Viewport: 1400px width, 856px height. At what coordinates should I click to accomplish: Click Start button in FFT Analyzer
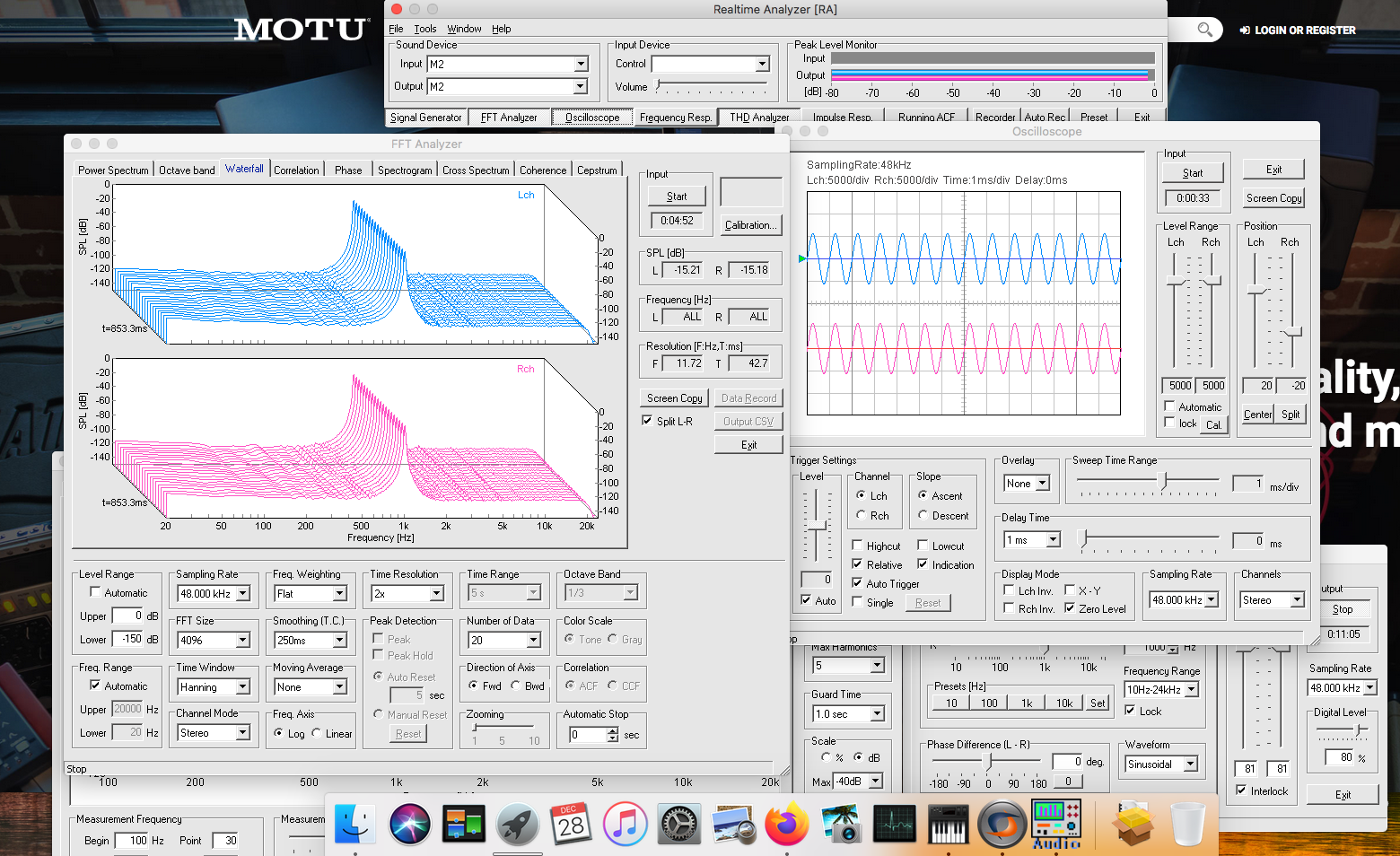[x=677, y=196]
